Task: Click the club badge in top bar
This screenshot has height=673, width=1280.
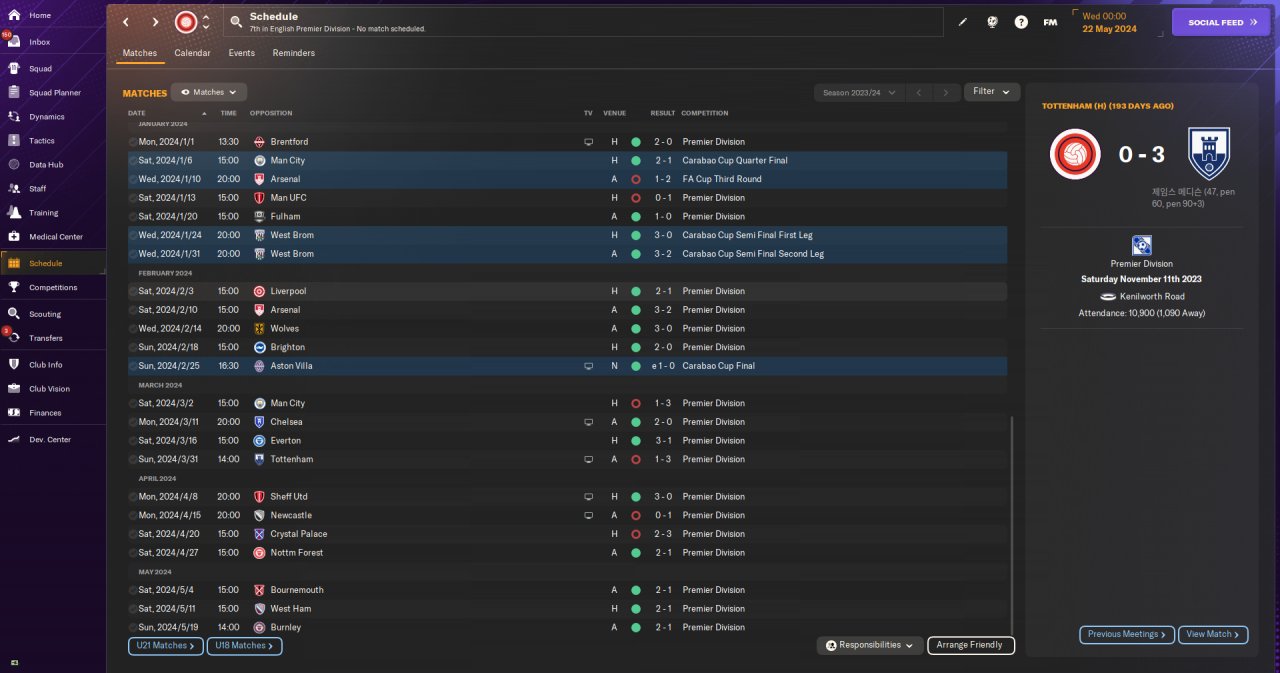Action: pos(186,22)
